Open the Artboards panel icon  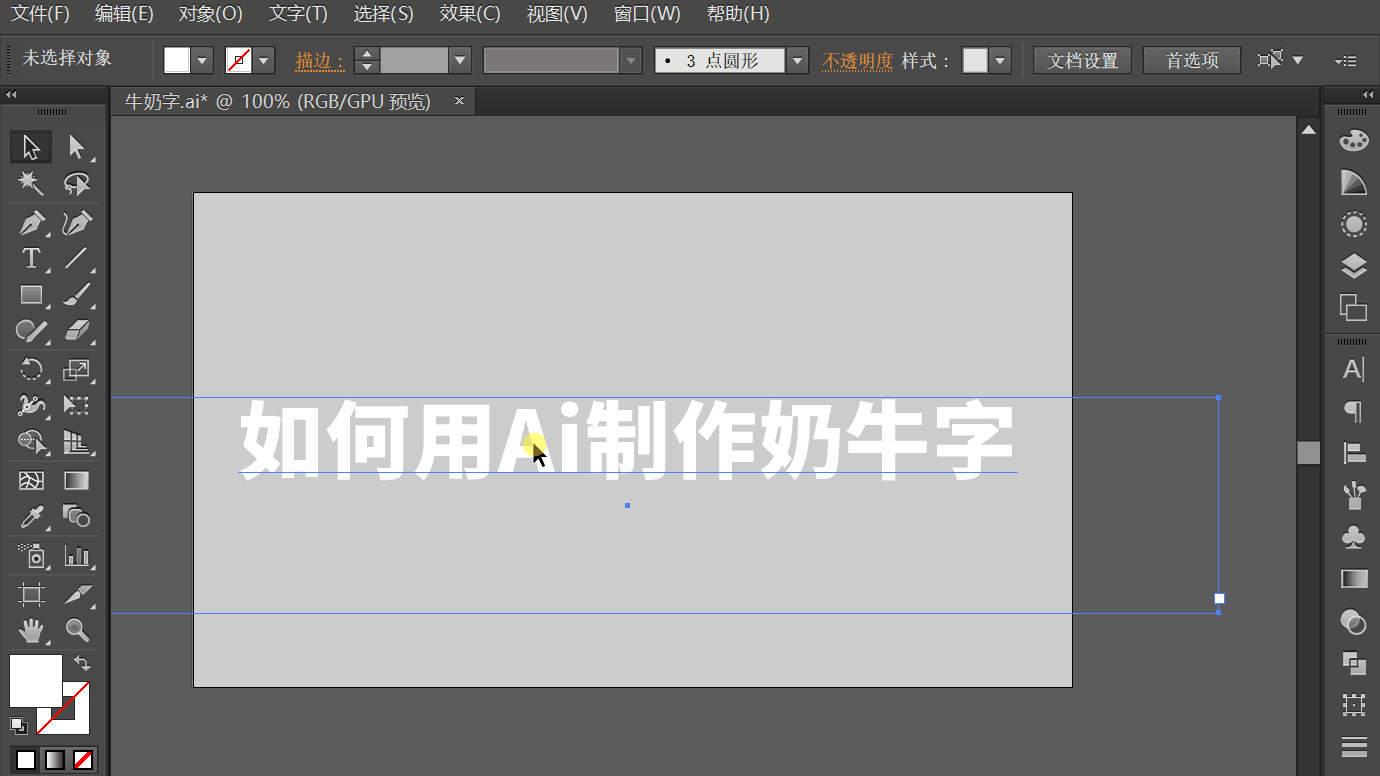1353,307
